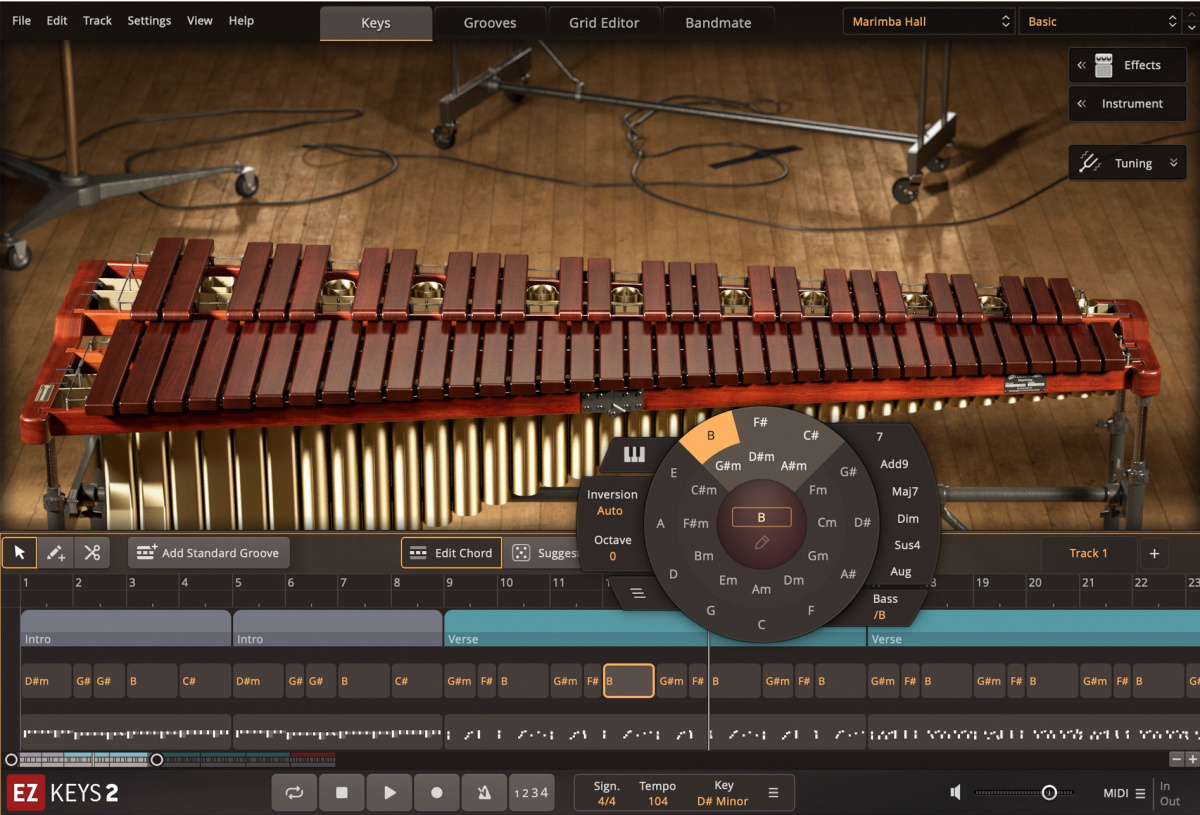Toggle the loop playback mode
The height and width of the screenshot is (815, 1200).
[294, 792]
